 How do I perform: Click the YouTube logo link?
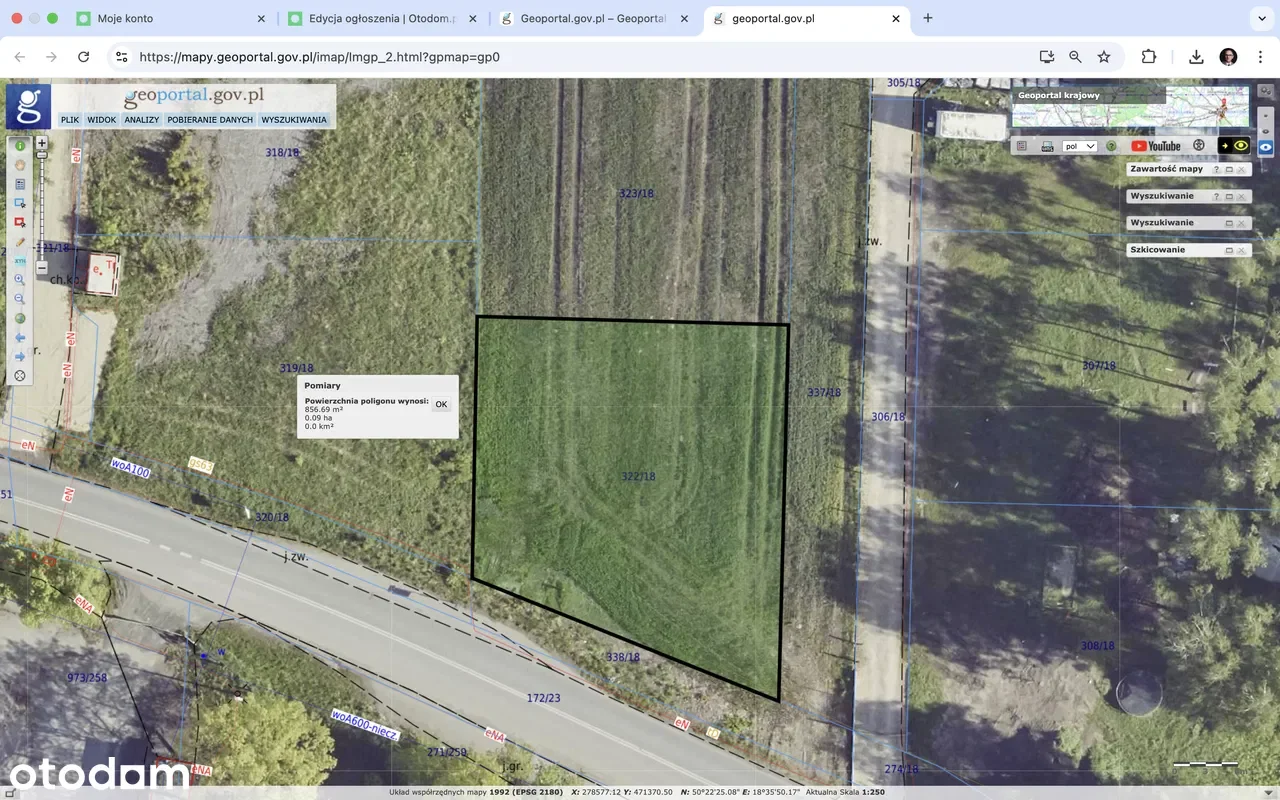click(x=1156, y=146)
